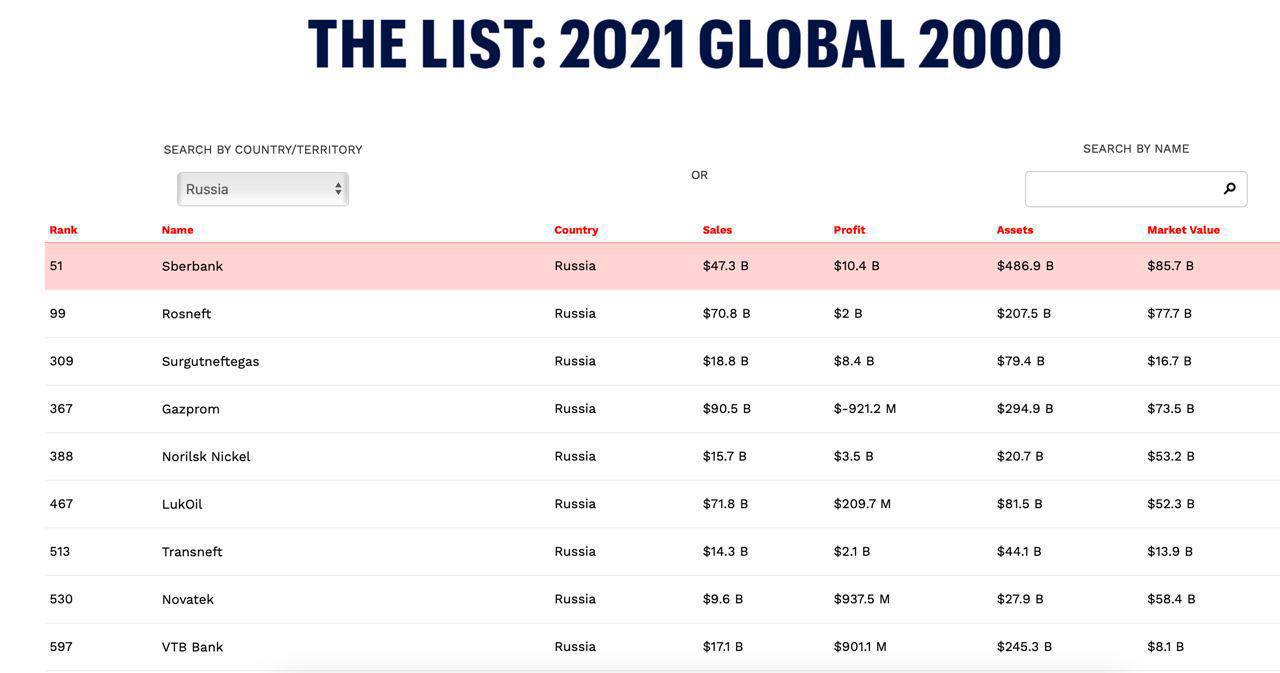Click rank 513 cell
The image size is (1280, 673).
pos(60,552)
